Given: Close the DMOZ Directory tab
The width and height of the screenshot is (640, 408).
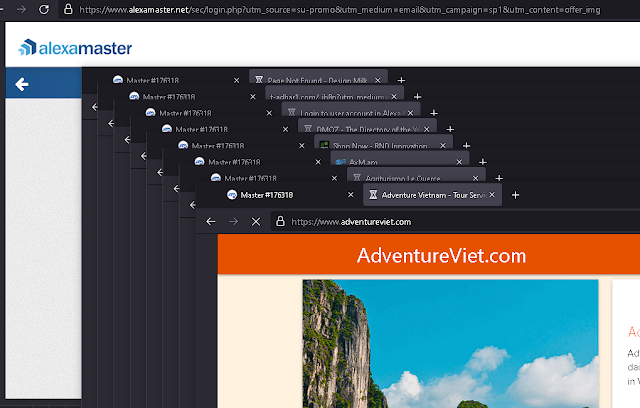Looking at the screenshot, I should (427, 129).
